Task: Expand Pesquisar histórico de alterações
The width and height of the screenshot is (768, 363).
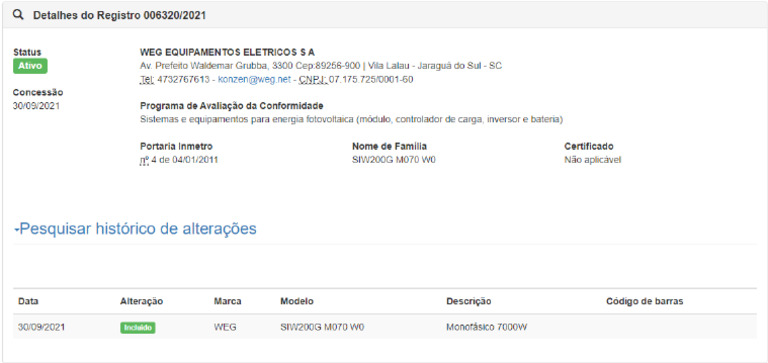Action: [135, 229]
